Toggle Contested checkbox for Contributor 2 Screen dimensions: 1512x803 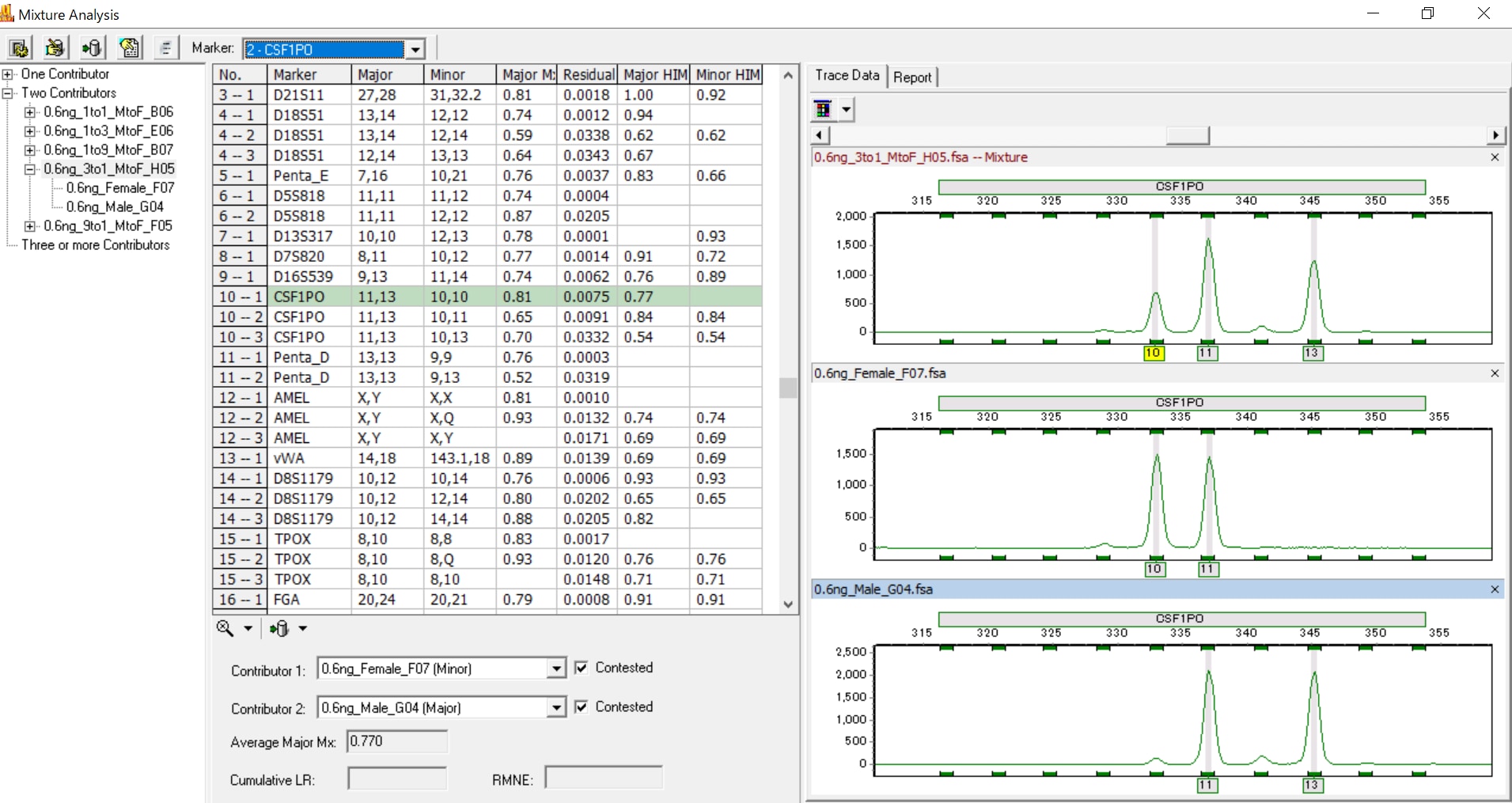pyautogui.click(x=582, y=706)
